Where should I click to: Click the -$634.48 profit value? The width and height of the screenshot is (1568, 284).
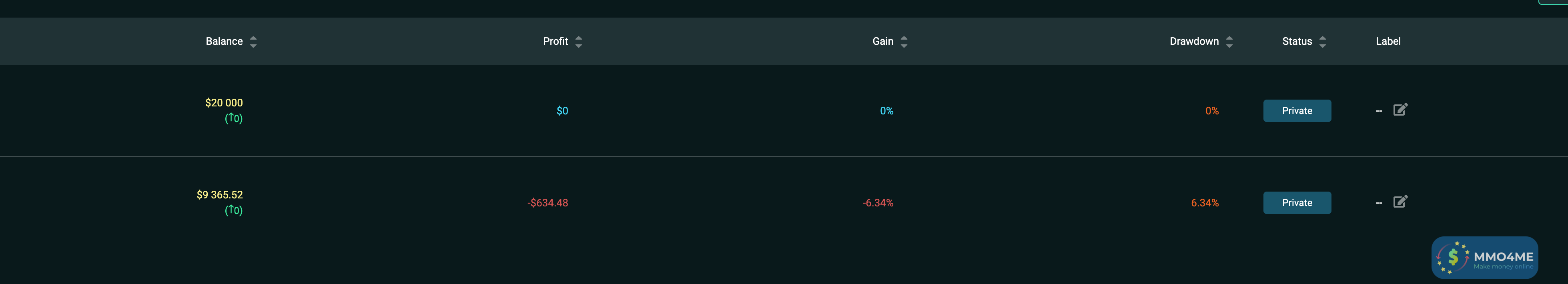pos(548,202)
